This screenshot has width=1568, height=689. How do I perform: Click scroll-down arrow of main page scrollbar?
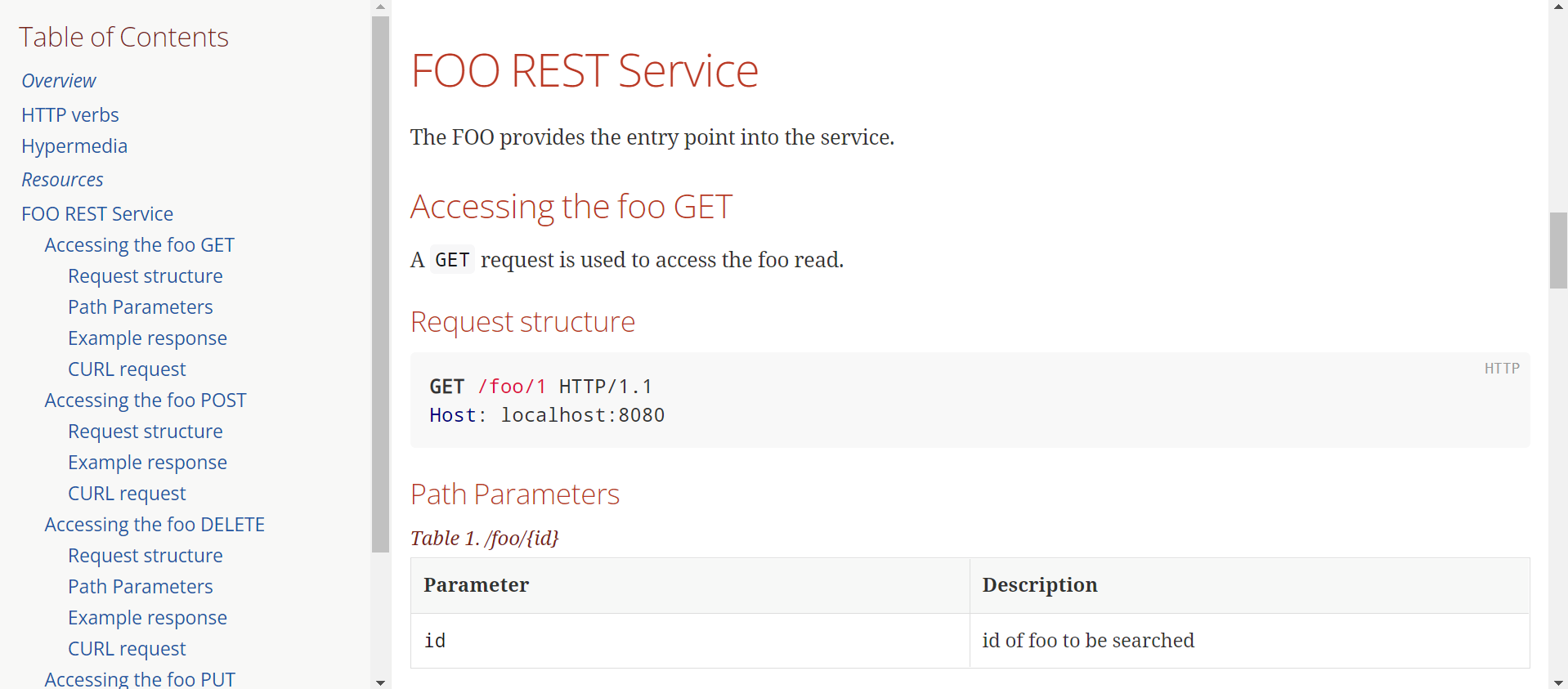pos(1558,682)
